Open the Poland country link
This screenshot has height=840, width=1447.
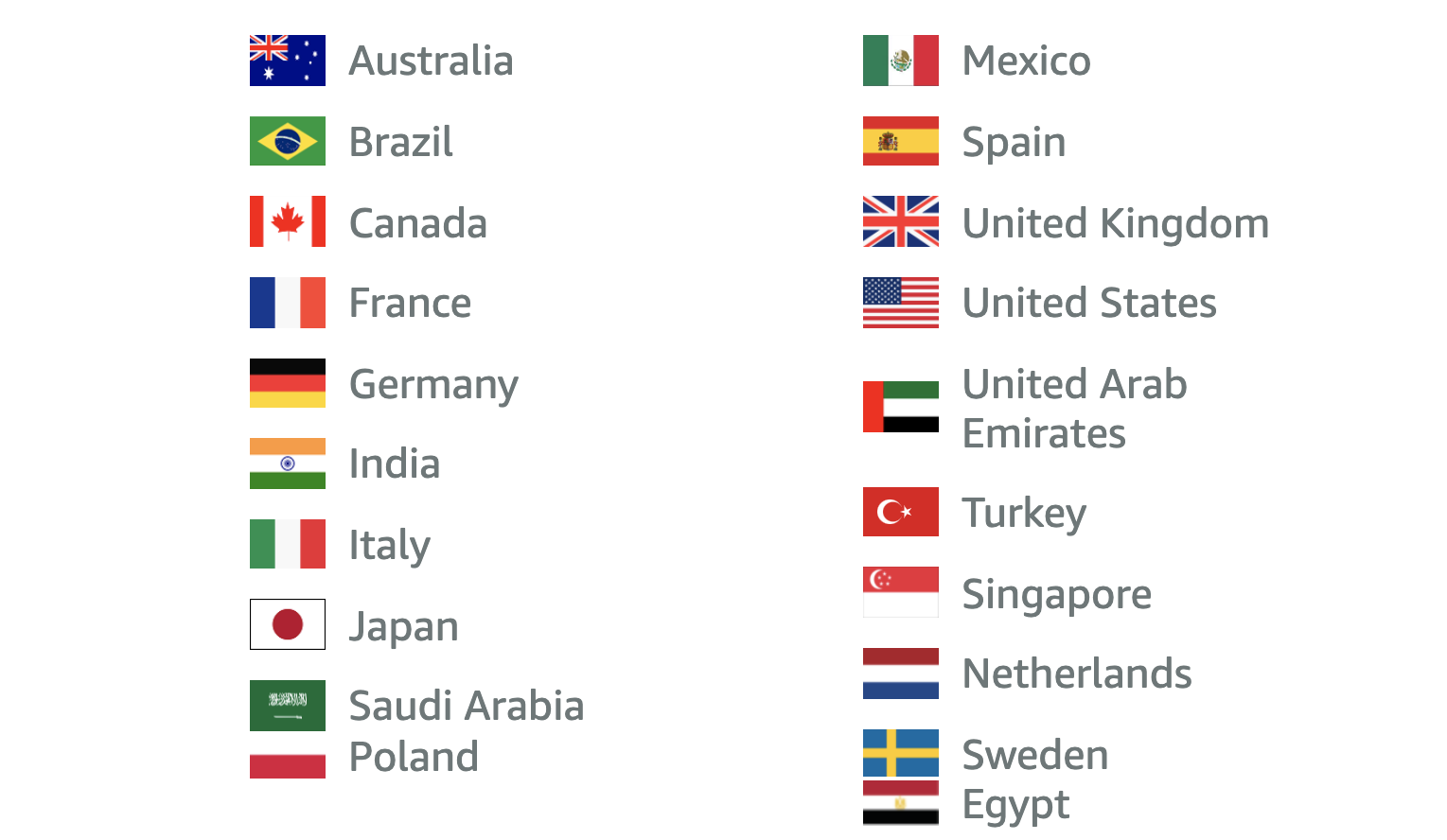pyautogui.click(x=414, y=757)
